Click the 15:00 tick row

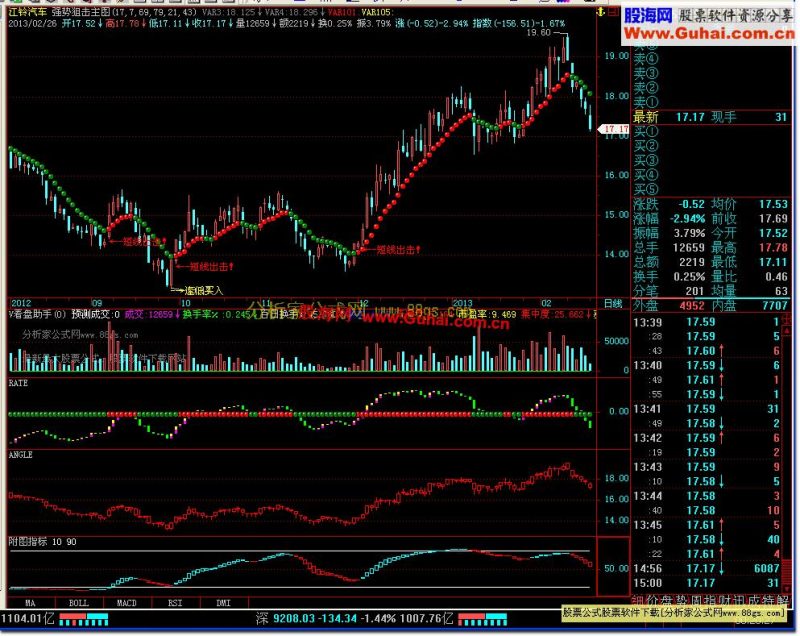pos(706,583)
